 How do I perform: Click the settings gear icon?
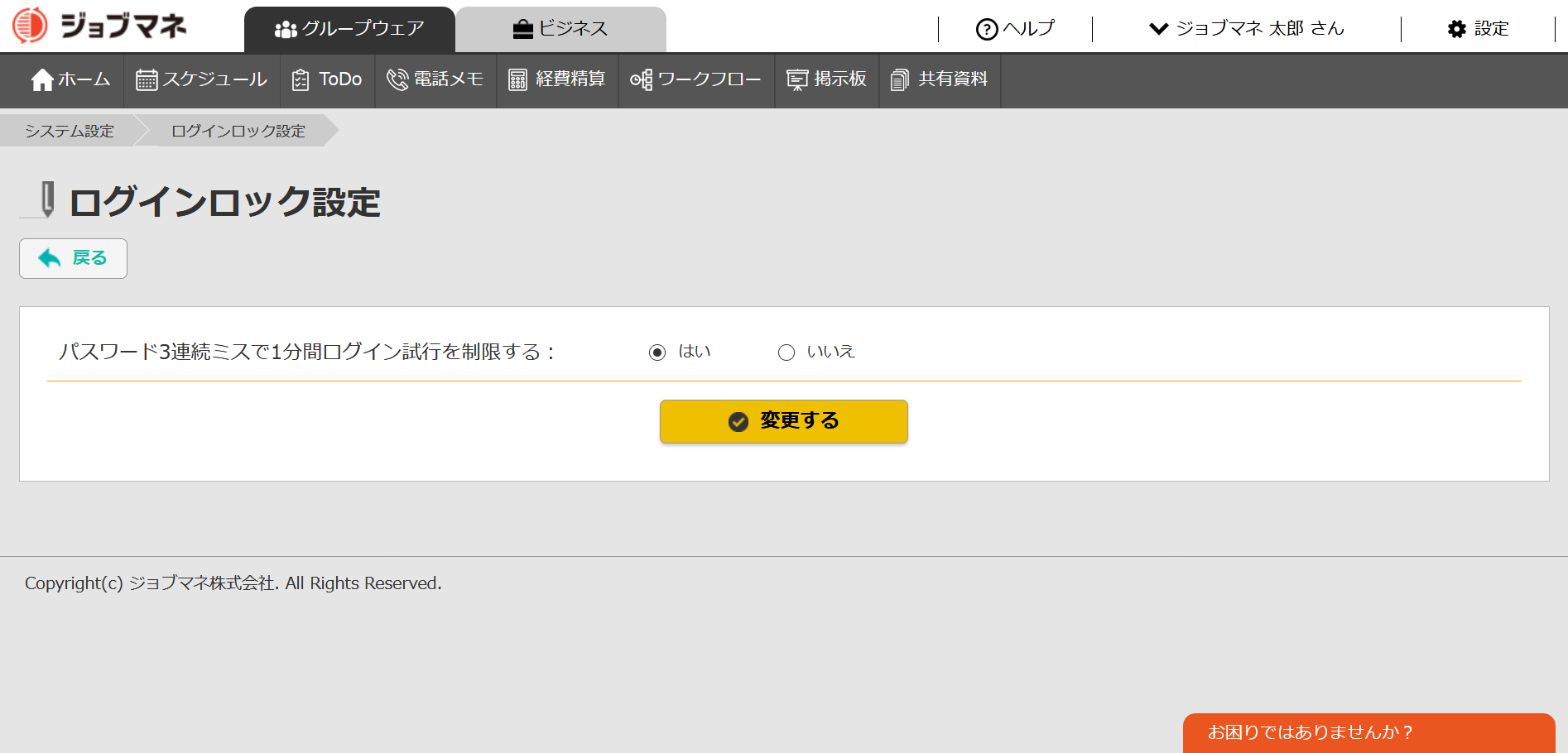[x=1457, y=30]
